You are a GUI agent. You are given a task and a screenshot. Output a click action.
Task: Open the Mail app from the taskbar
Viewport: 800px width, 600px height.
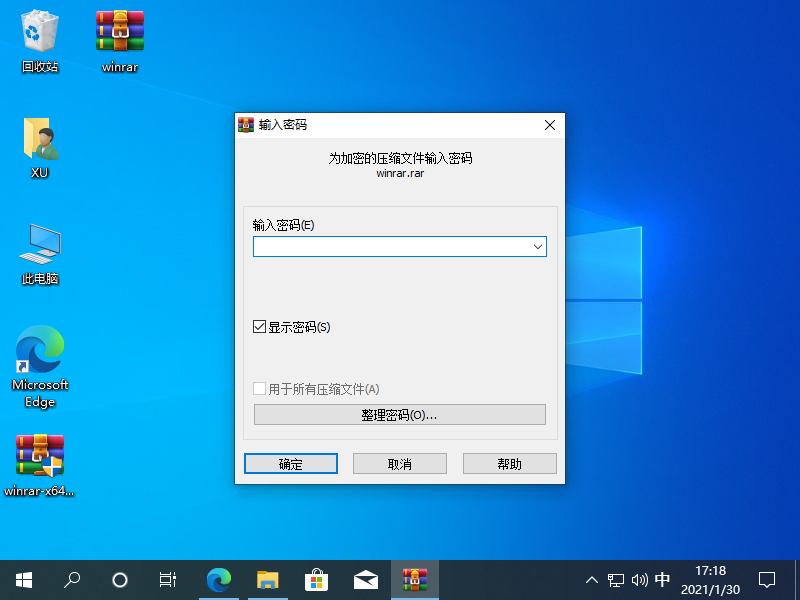pos(365,579)
